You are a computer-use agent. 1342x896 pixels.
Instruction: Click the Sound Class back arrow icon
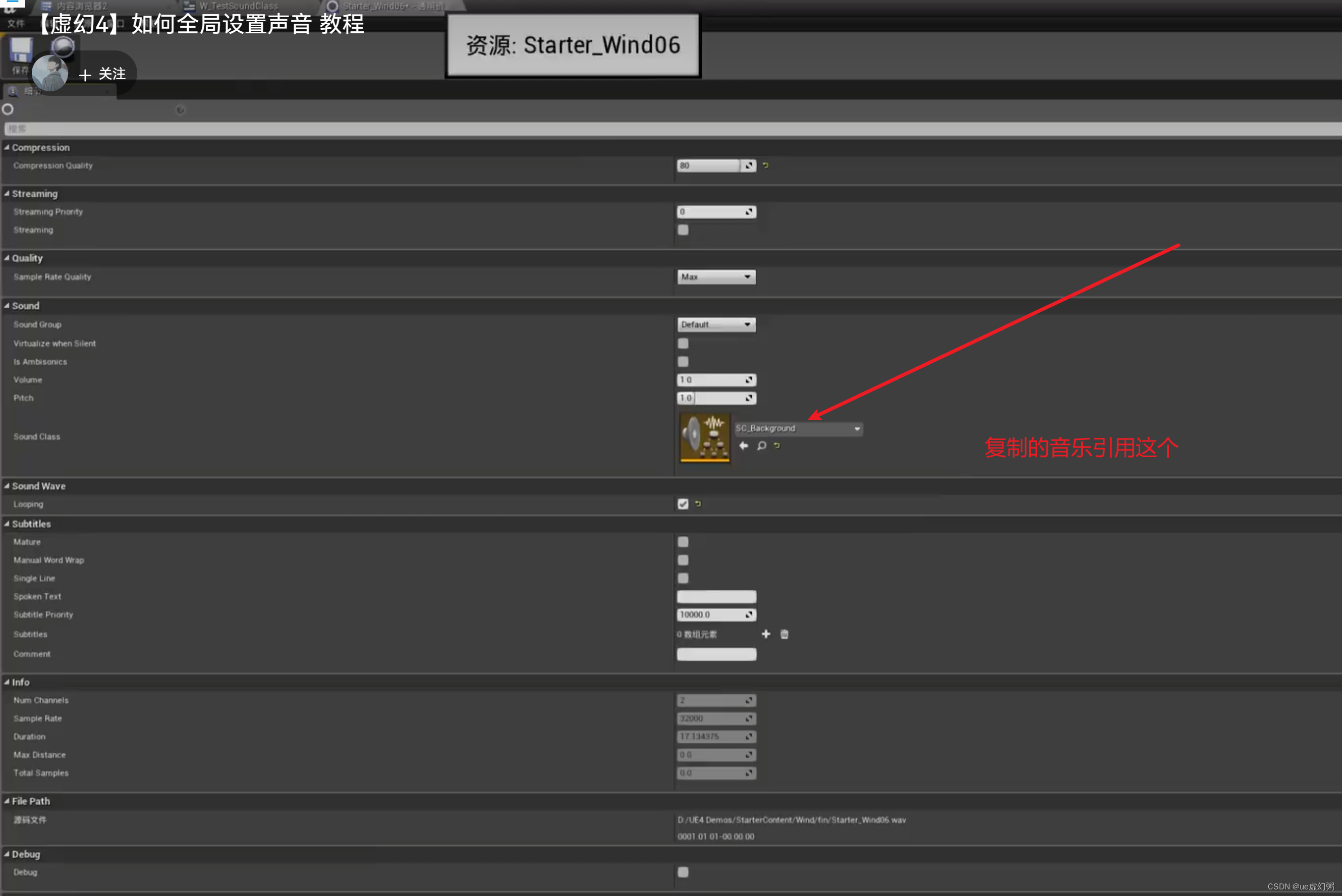pyautogui.click(x=743, y=445)
